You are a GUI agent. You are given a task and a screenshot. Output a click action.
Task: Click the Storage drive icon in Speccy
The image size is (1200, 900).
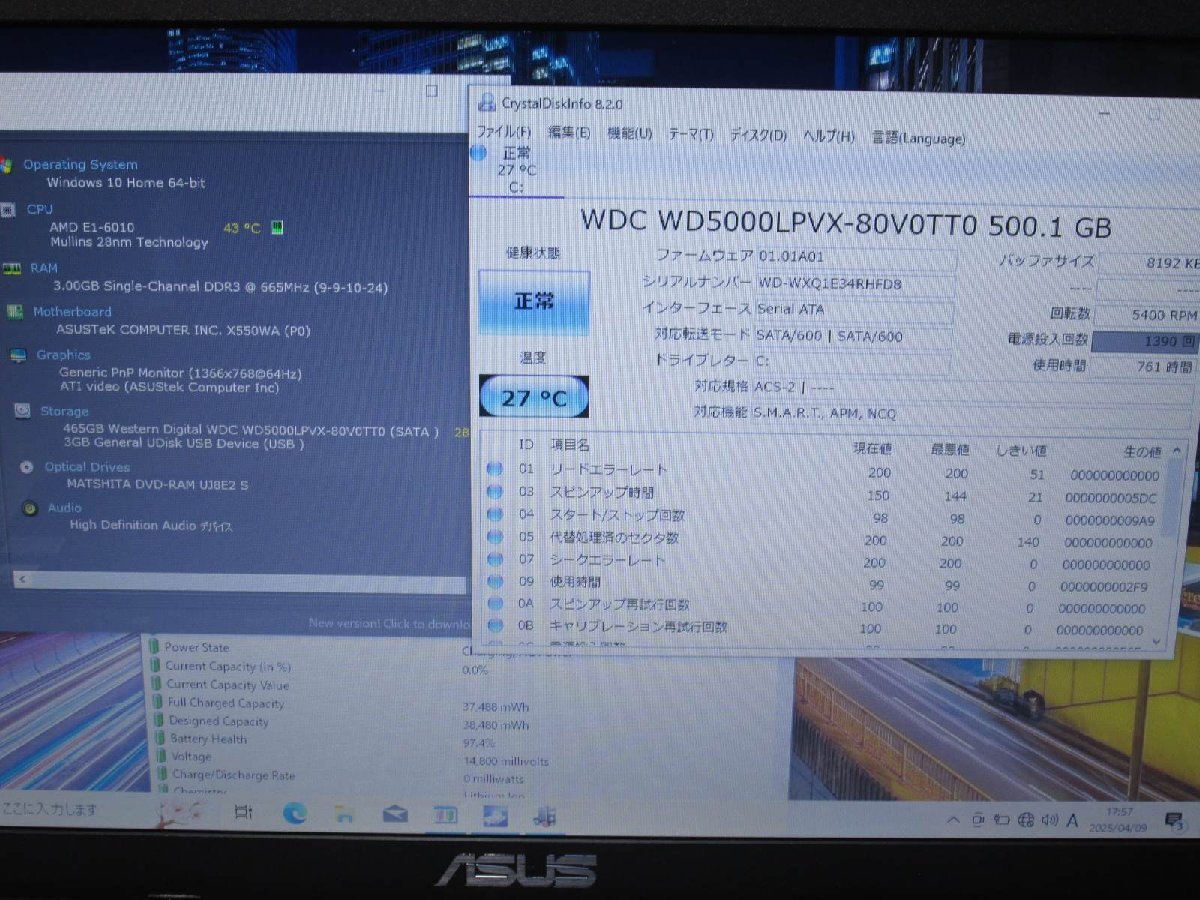[22, 410]
